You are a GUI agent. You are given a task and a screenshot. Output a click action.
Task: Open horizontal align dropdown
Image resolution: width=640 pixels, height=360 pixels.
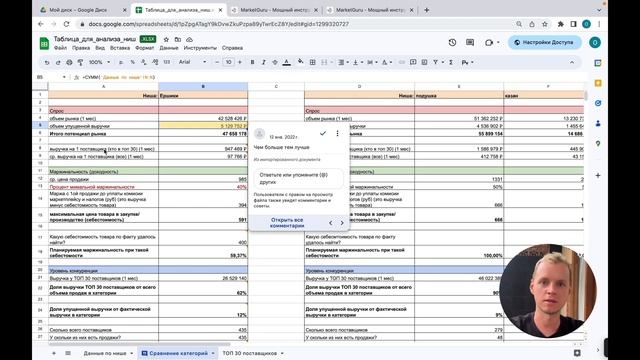343,62
